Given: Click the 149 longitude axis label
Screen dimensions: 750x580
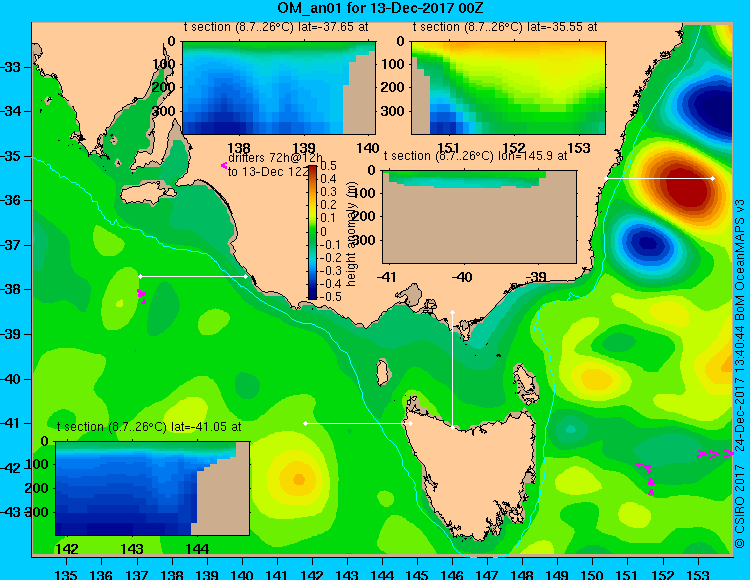Looking at the screenshot, I should (x=557, y=574).
